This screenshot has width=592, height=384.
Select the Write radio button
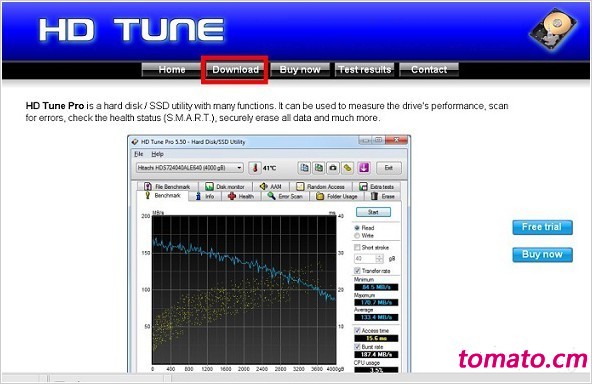click(357, 236)
